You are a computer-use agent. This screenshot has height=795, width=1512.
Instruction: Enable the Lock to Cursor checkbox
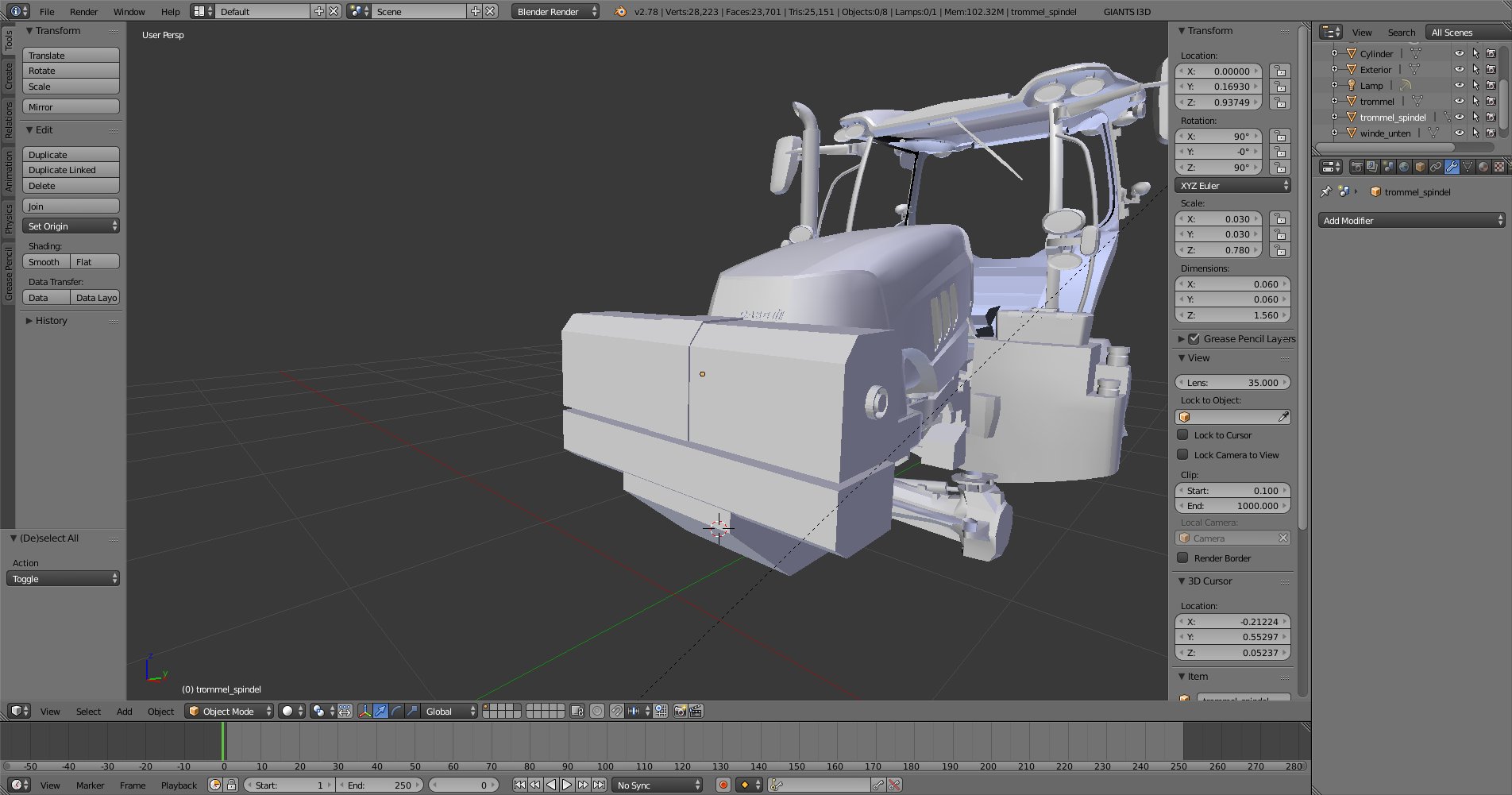[x=1183, y=435]
